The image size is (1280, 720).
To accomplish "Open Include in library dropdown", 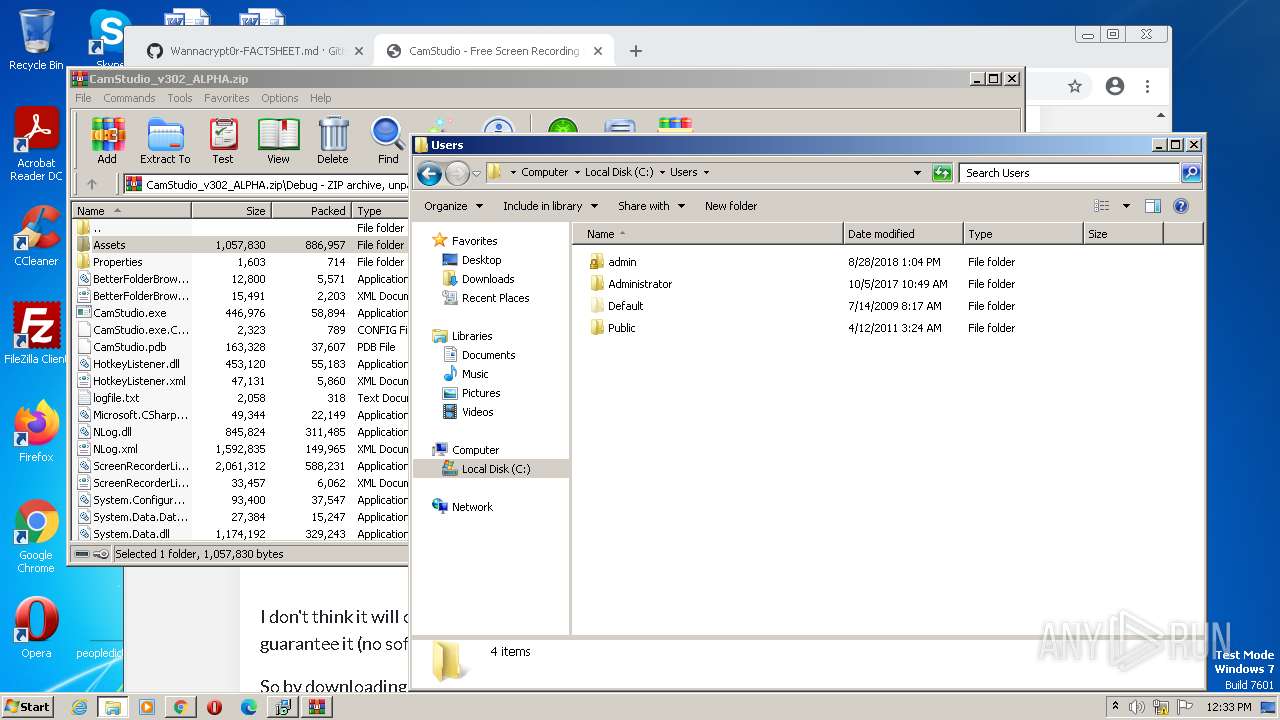I will tap(550, 206).
